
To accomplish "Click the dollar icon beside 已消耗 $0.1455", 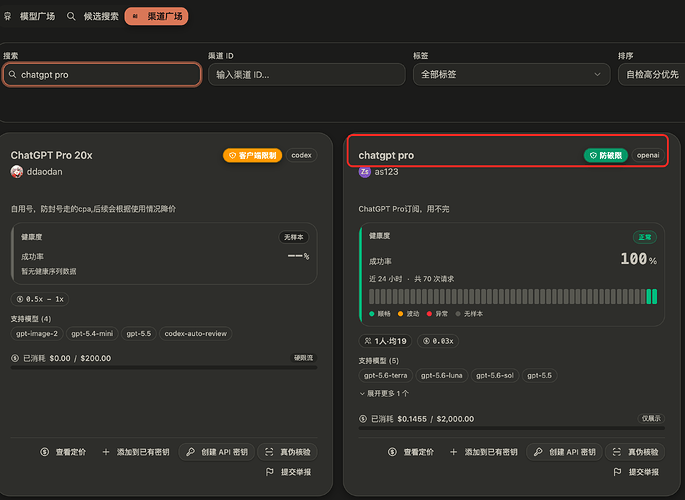I will click(363, 419).
